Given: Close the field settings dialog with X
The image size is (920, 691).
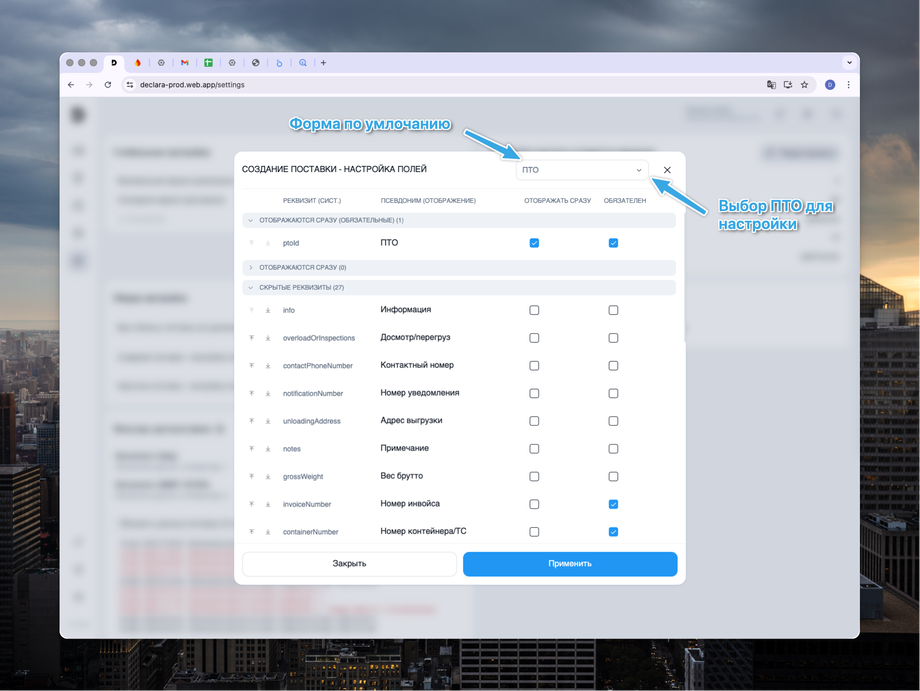Looking at the screenshot, I should (667, 170).
